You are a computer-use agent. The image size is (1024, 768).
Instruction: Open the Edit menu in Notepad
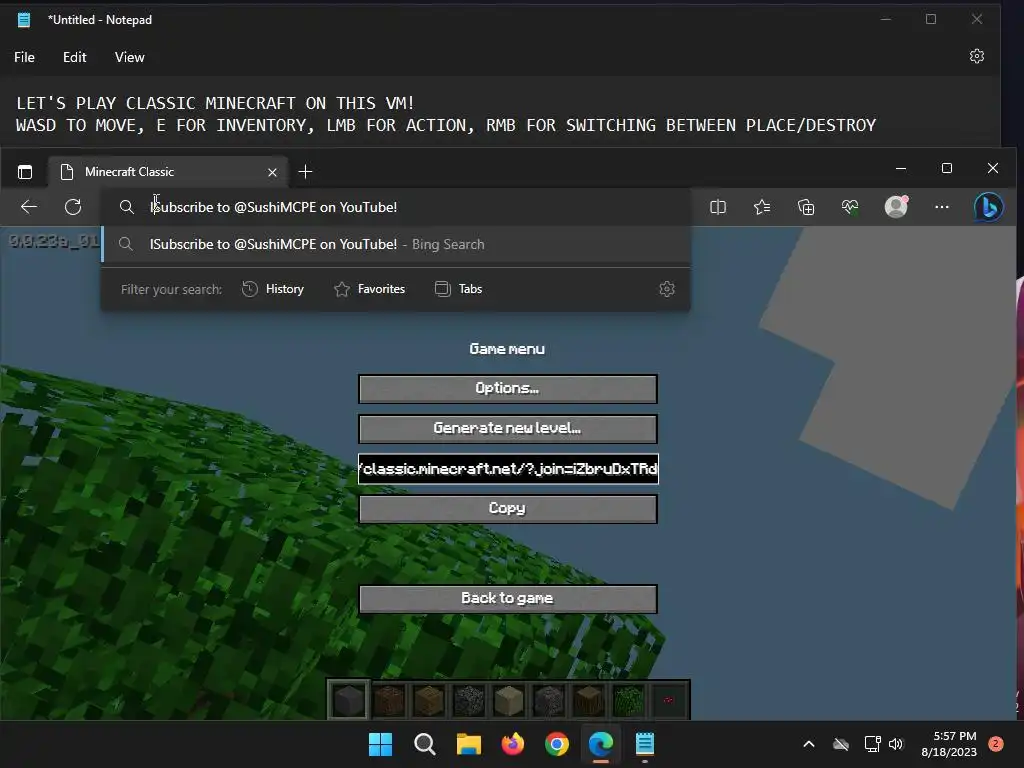pyautogui.click(x=74, y=57)
